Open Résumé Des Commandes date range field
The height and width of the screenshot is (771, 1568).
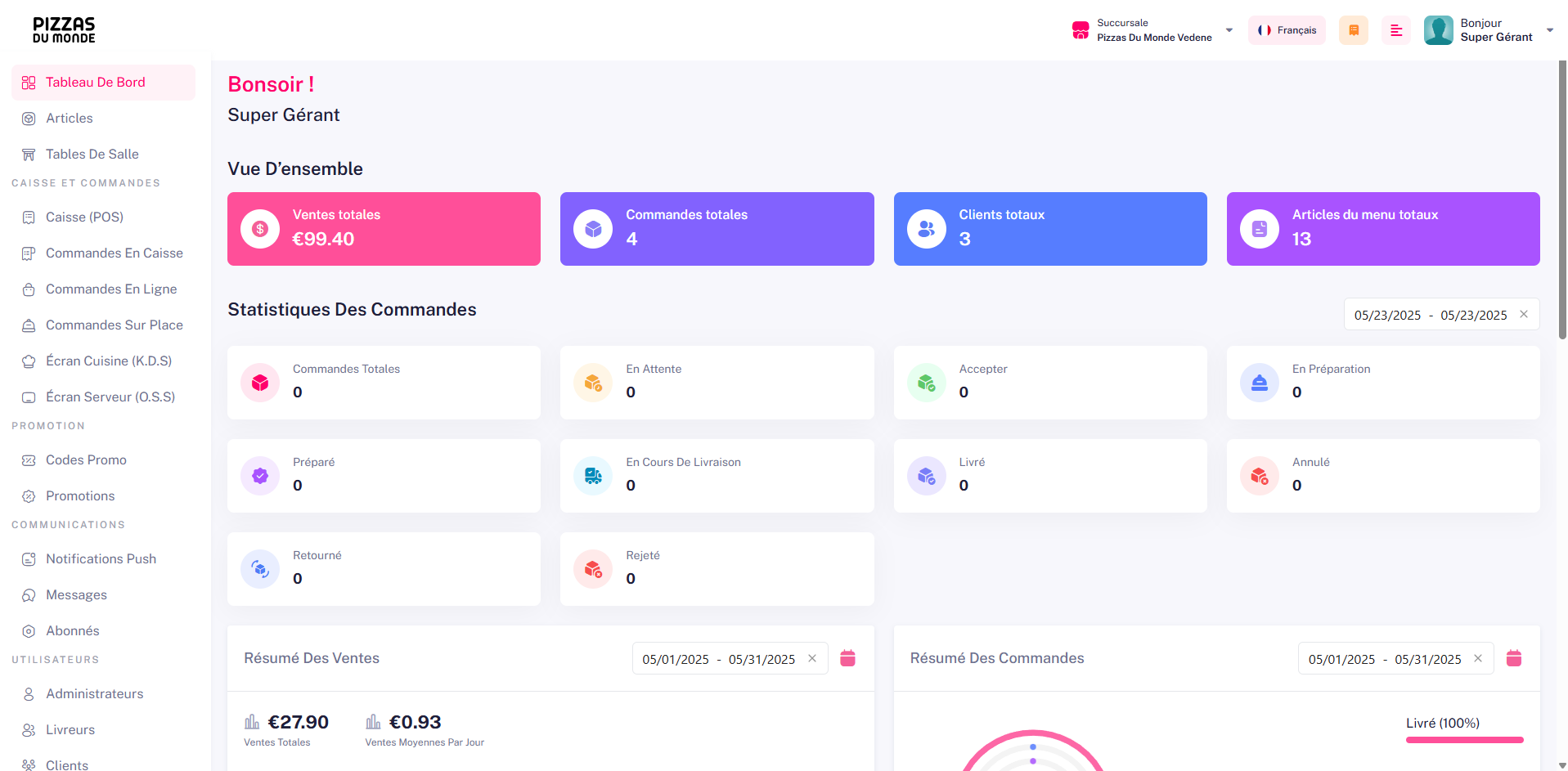1395,659
